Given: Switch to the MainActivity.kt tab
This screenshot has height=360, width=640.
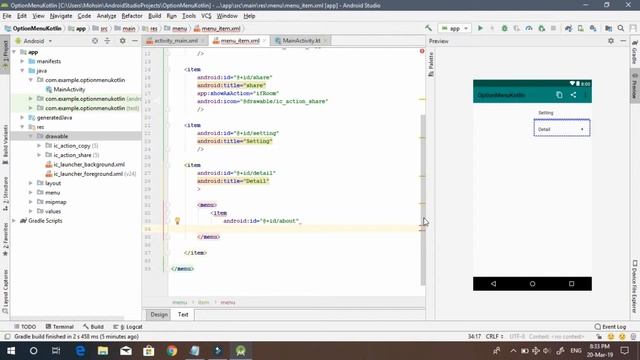Looking at the screenshot, I should click(x=301, y=41).
